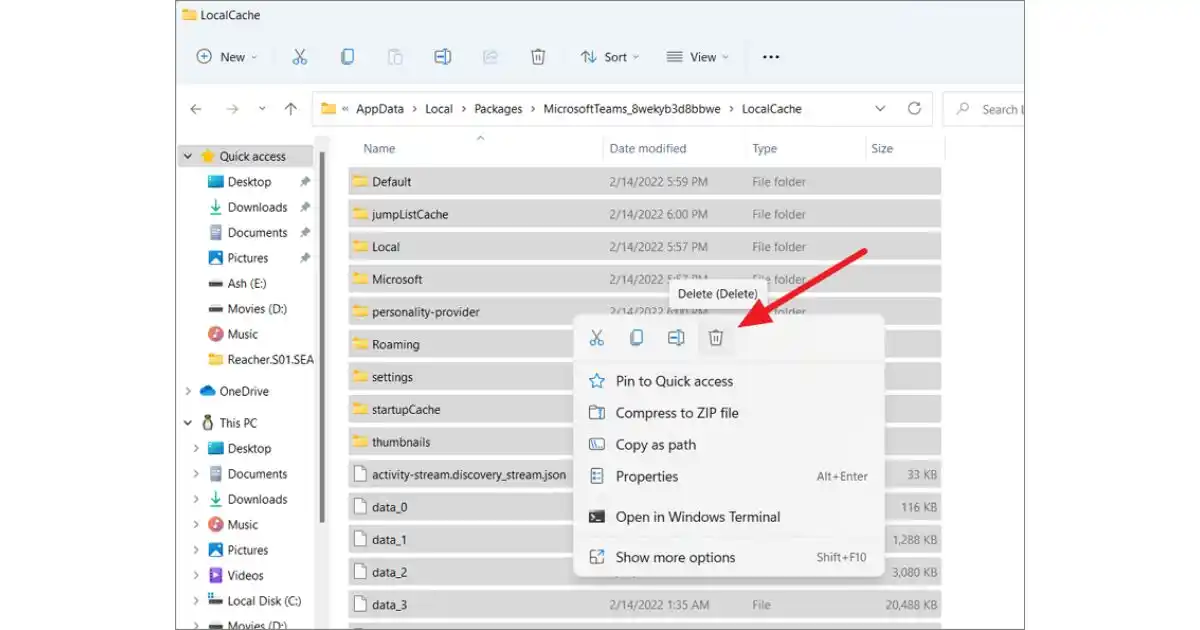This screenshot has width=1200, height=630.
Task: Select the jumpListCache folder
Action: coord(645,214)
